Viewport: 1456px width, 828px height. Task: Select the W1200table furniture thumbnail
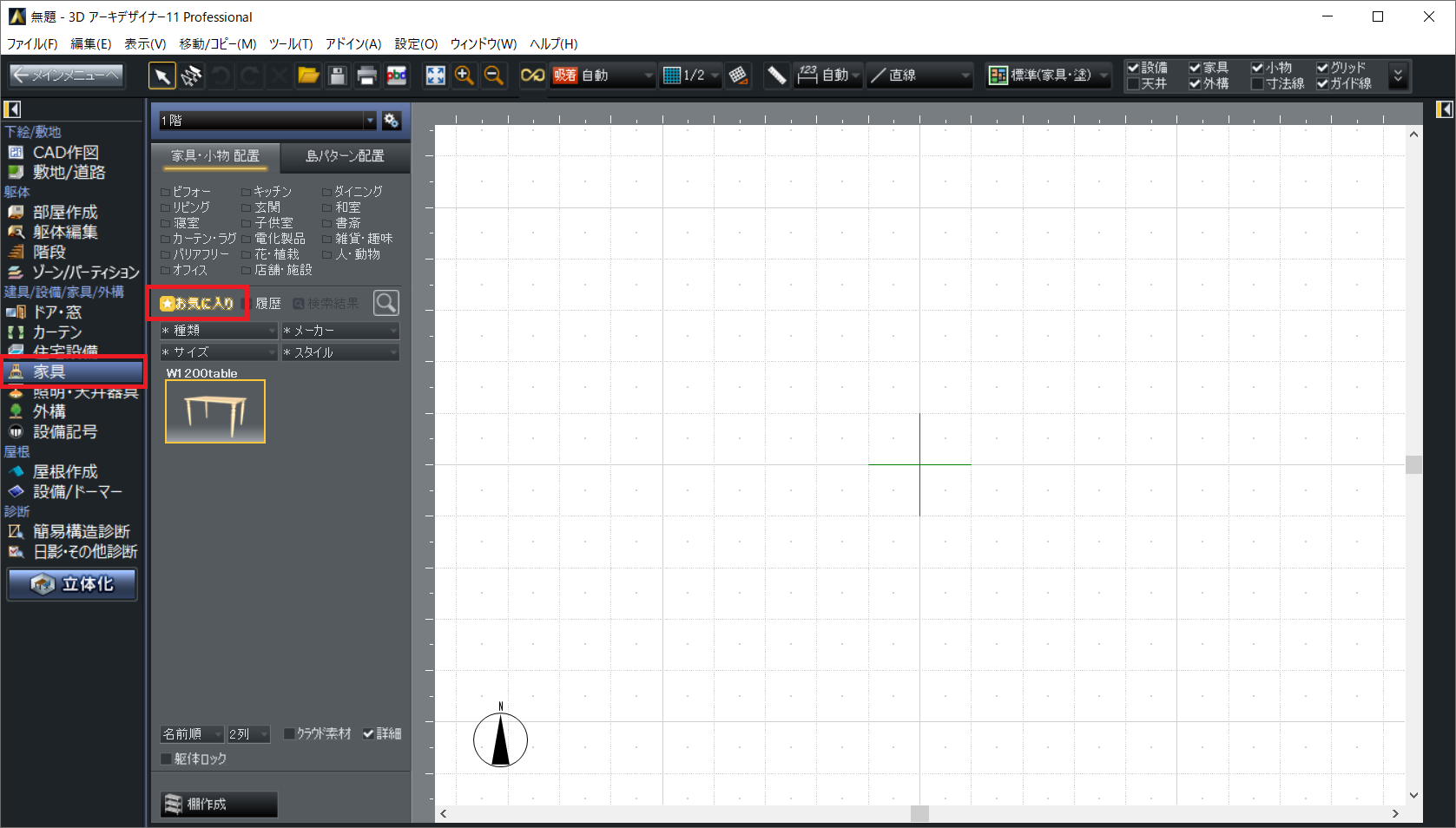(x=215, y=412)
